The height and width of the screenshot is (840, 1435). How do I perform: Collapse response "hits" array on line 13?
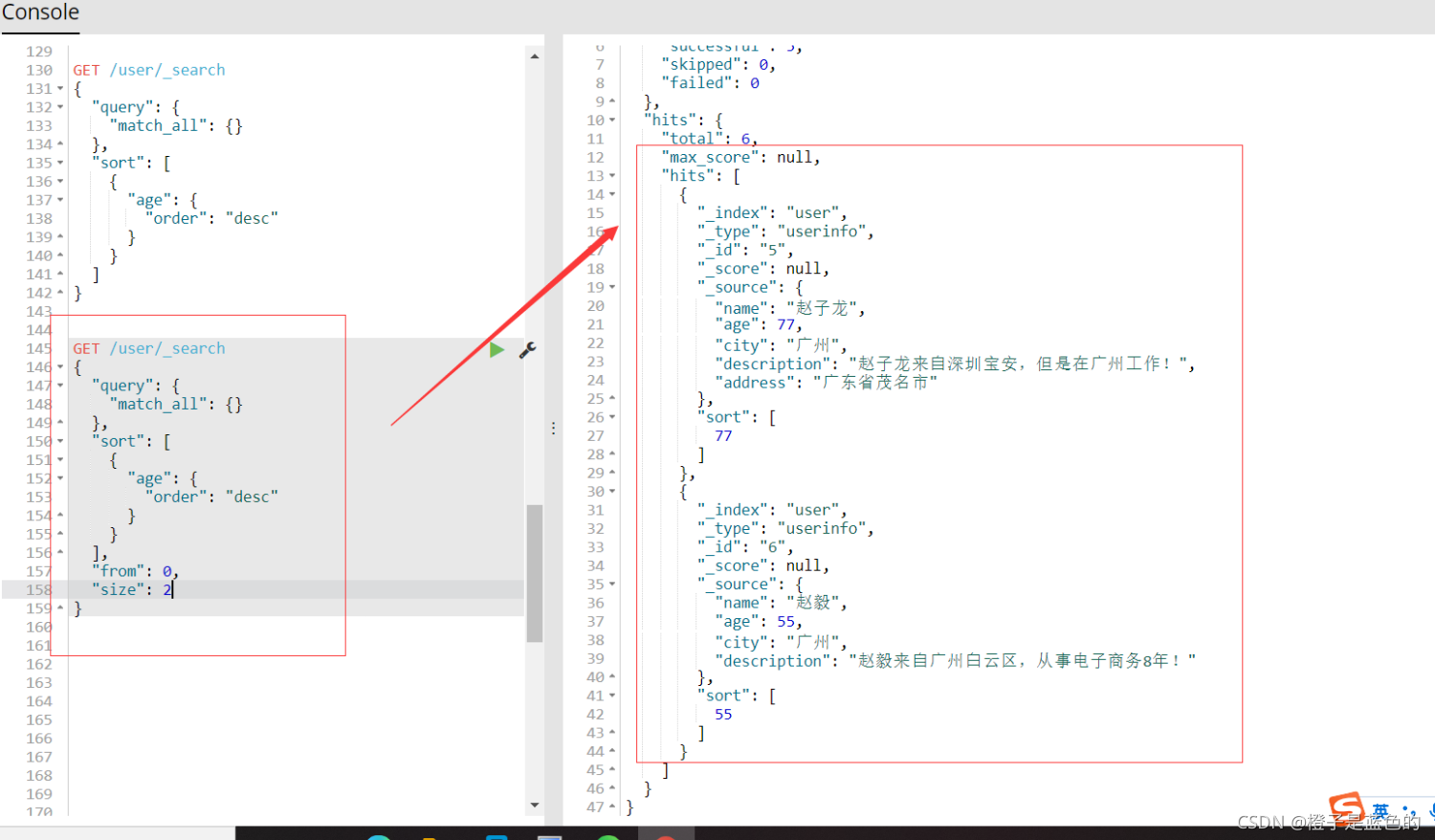click(x=612, y=176)
